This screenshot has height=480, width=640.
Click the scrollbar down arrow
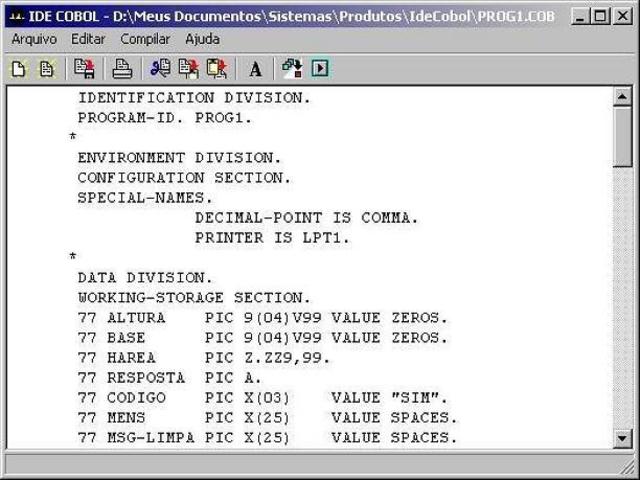tap(622, 438)
